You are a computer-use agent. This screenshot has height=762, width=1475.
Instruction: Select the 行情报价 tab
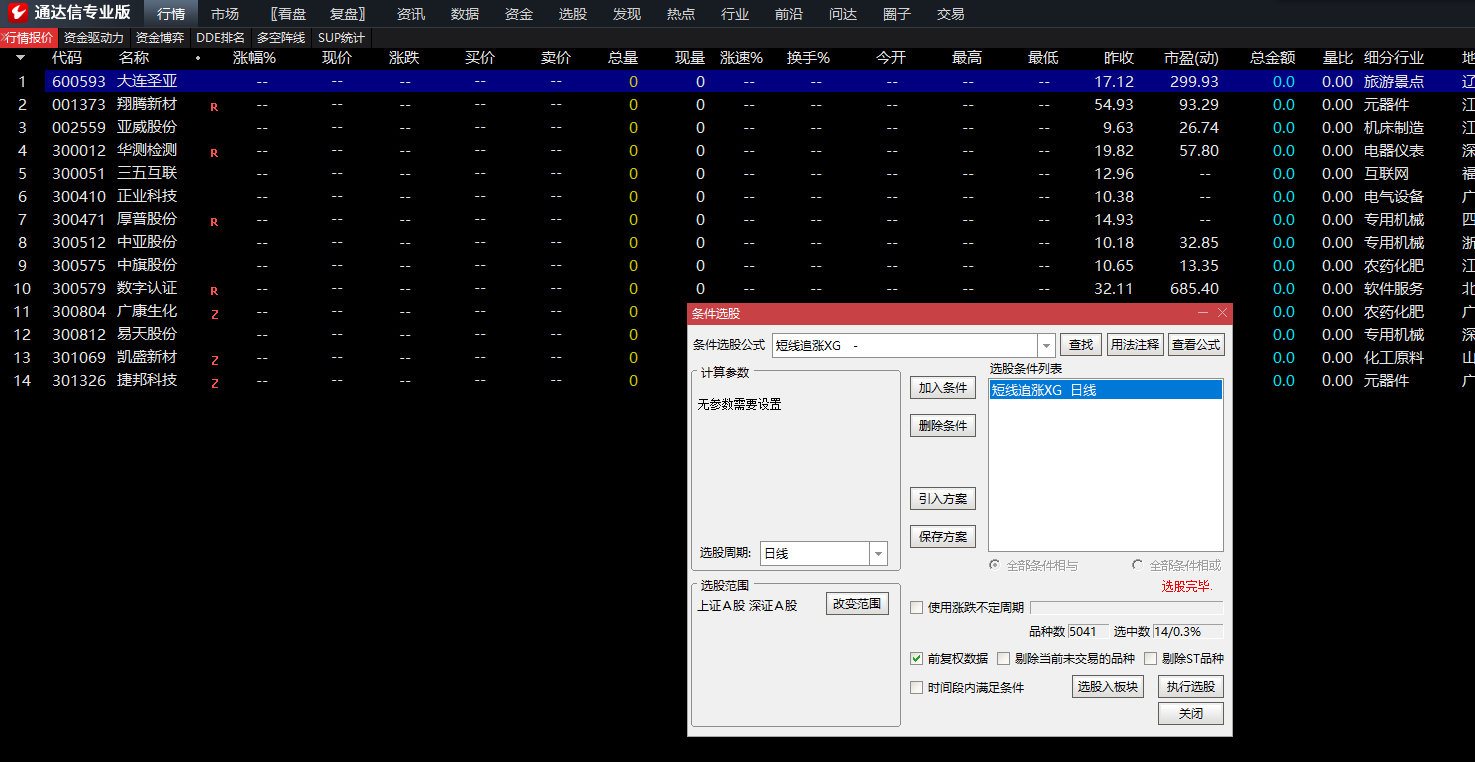pos(29,38)
